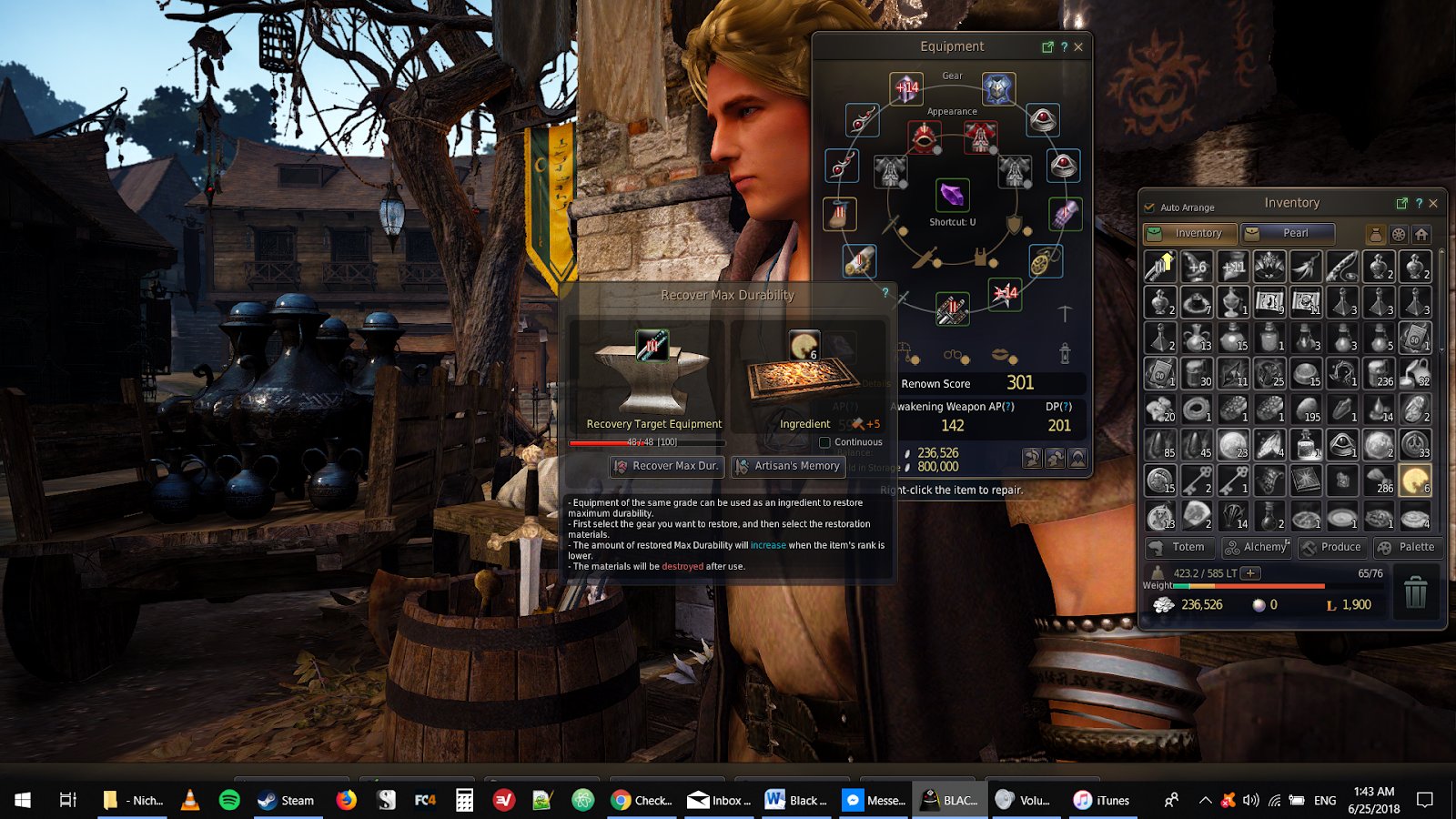Pop out the Inventory window

1401,203
